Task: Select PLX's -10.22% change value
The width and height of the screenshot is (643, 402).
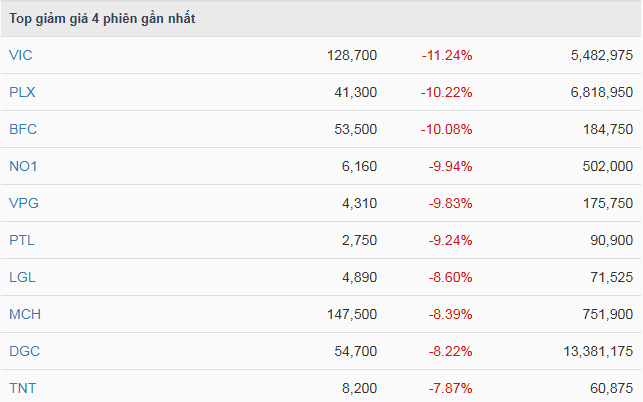Action: coord(446,92)
